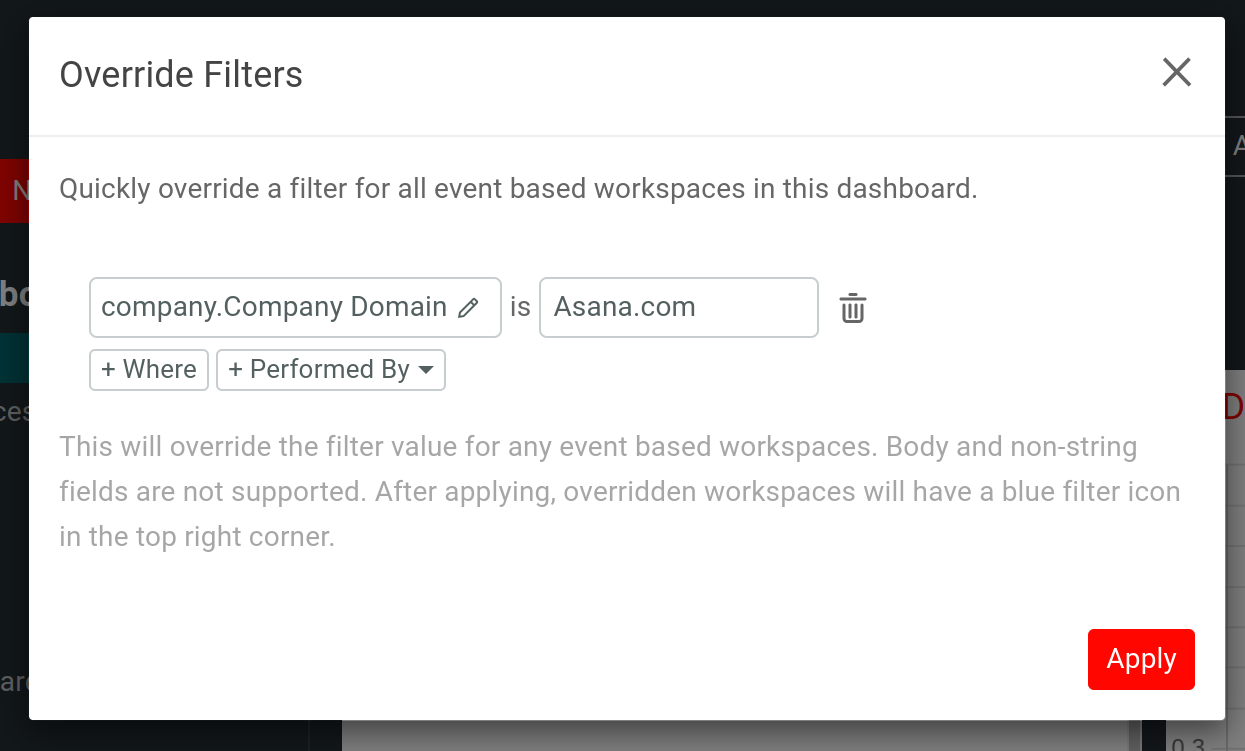Click the partially hidden red N button
The image size is (1245, 751).
[x=17, y=190]
